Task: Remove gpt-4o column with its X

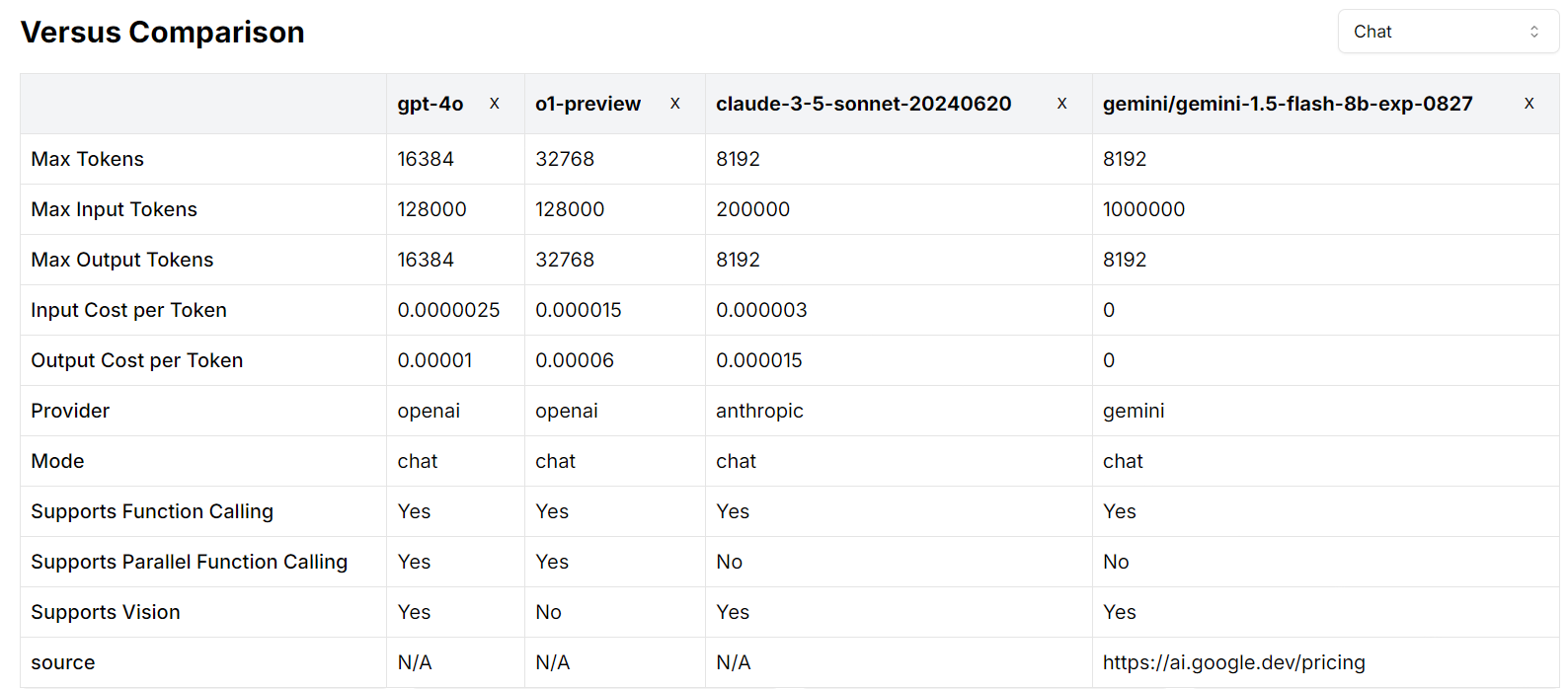Action: [x=495, y=104]
